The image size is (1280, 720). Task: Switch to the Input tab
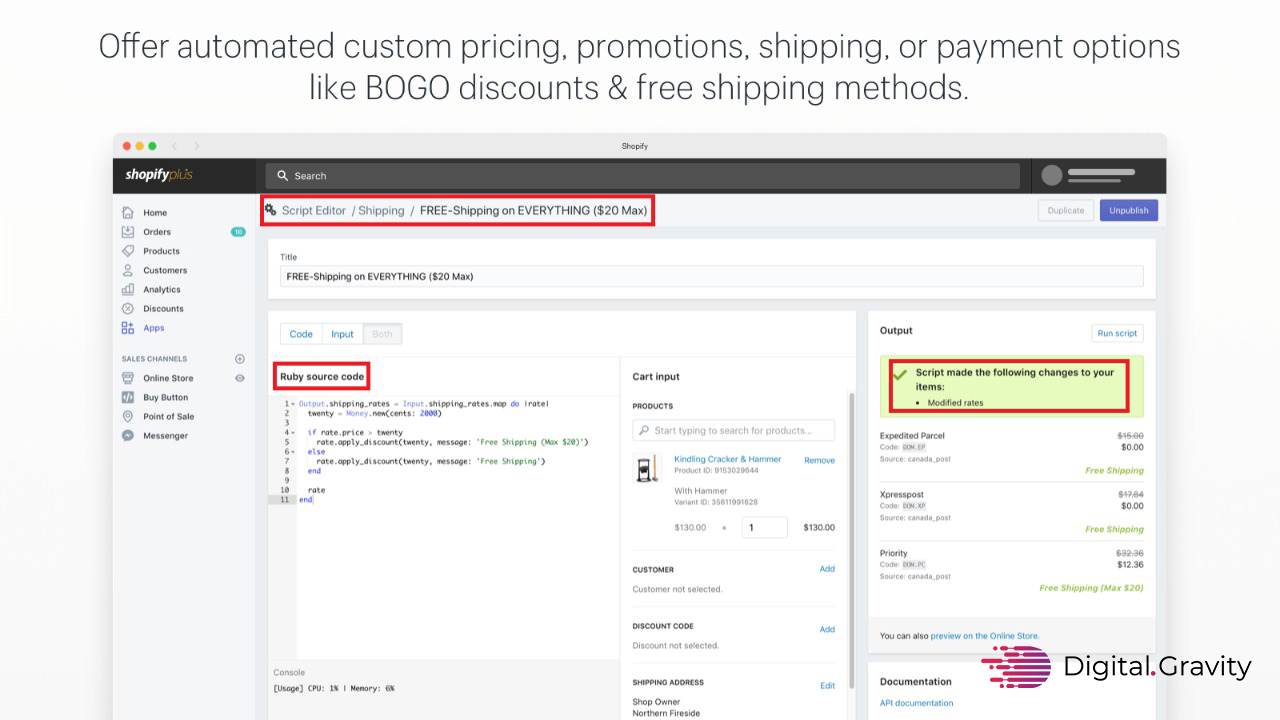[x=342, y=334]
